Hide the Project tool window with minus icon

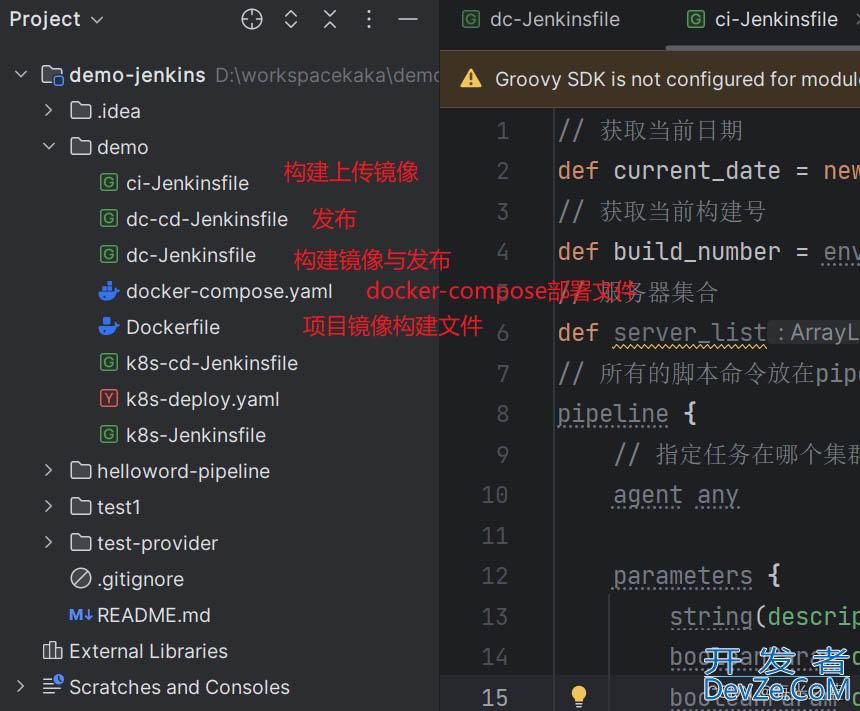coord(408,19)
